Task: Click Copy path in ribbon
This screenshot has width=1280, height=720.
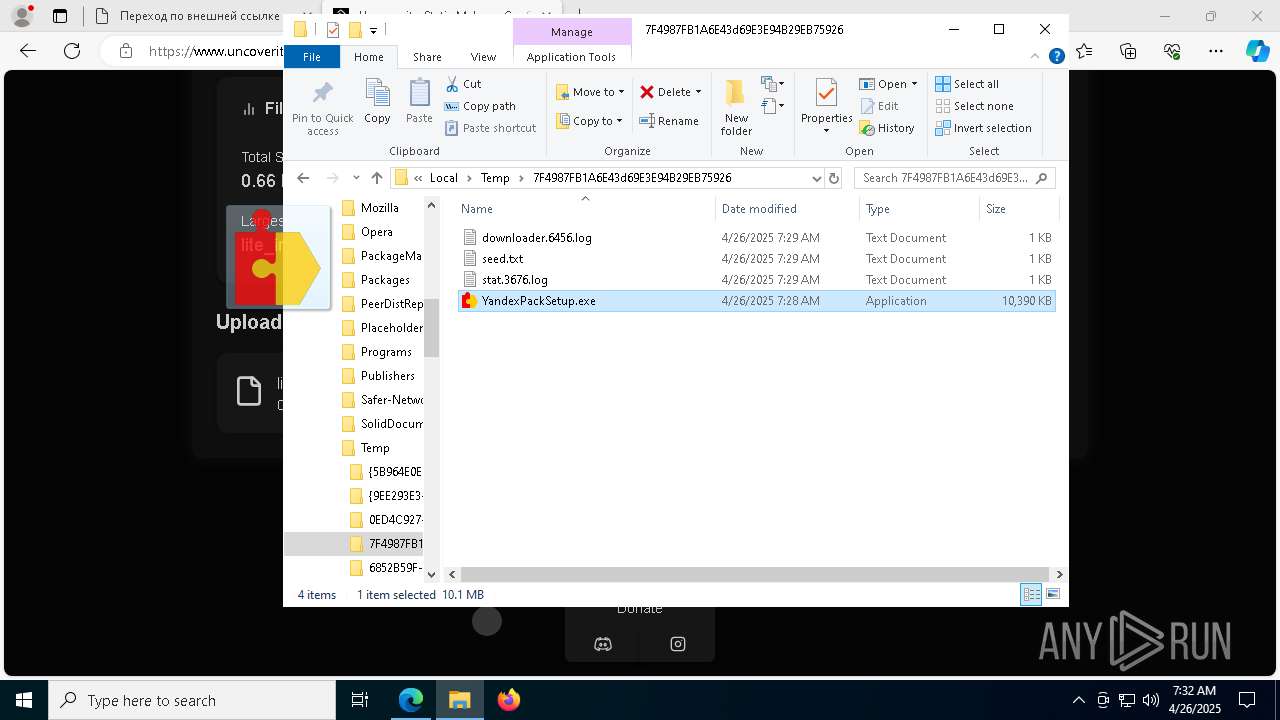Action: [480, 106]
